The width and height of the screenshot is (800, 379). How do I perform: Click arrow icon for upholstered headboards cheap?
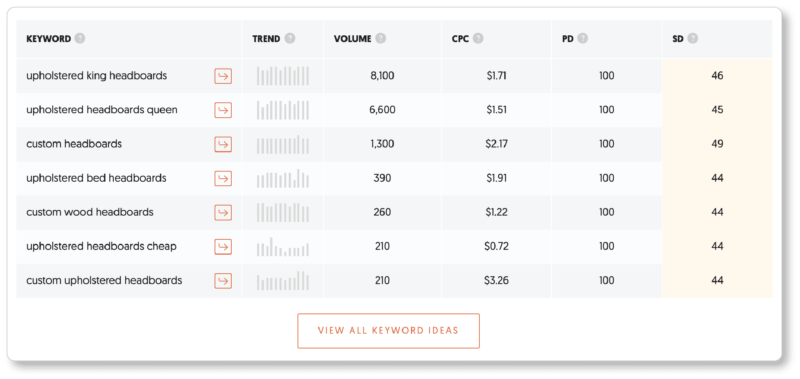pyautogui.click(x=223, y=246)
